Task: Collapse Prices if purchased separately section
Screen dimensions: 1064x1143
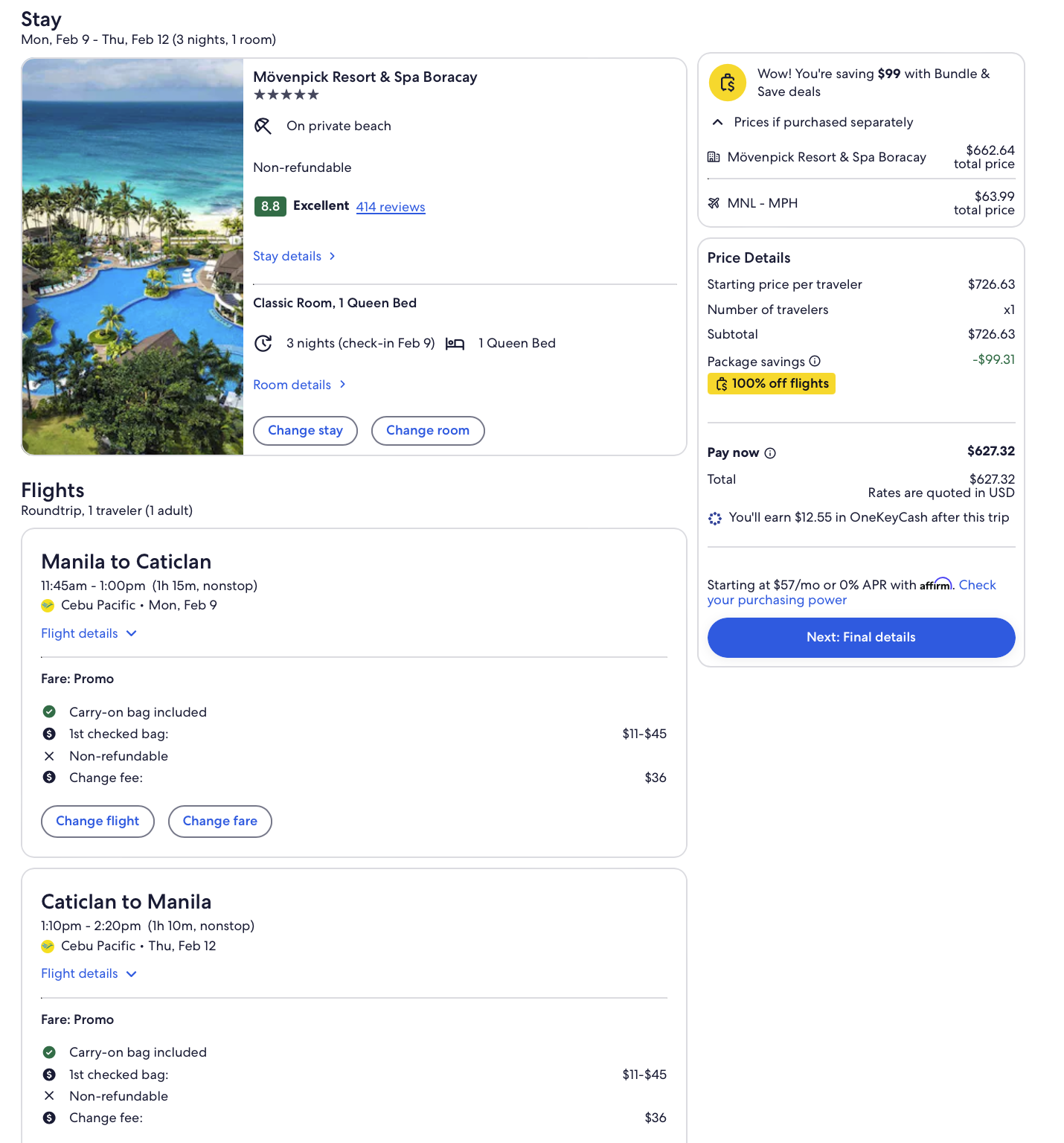Action: pos(813,122)
